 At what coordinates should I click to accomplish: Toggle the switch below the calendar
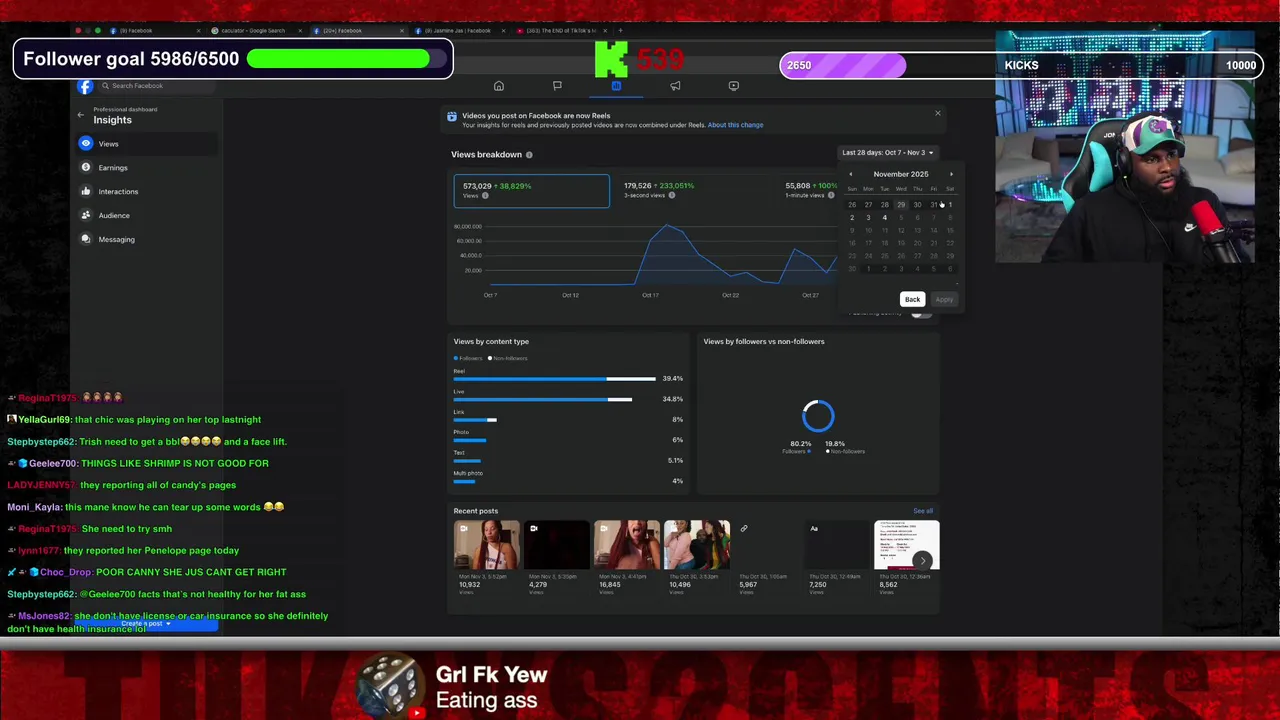coord(921,314)
